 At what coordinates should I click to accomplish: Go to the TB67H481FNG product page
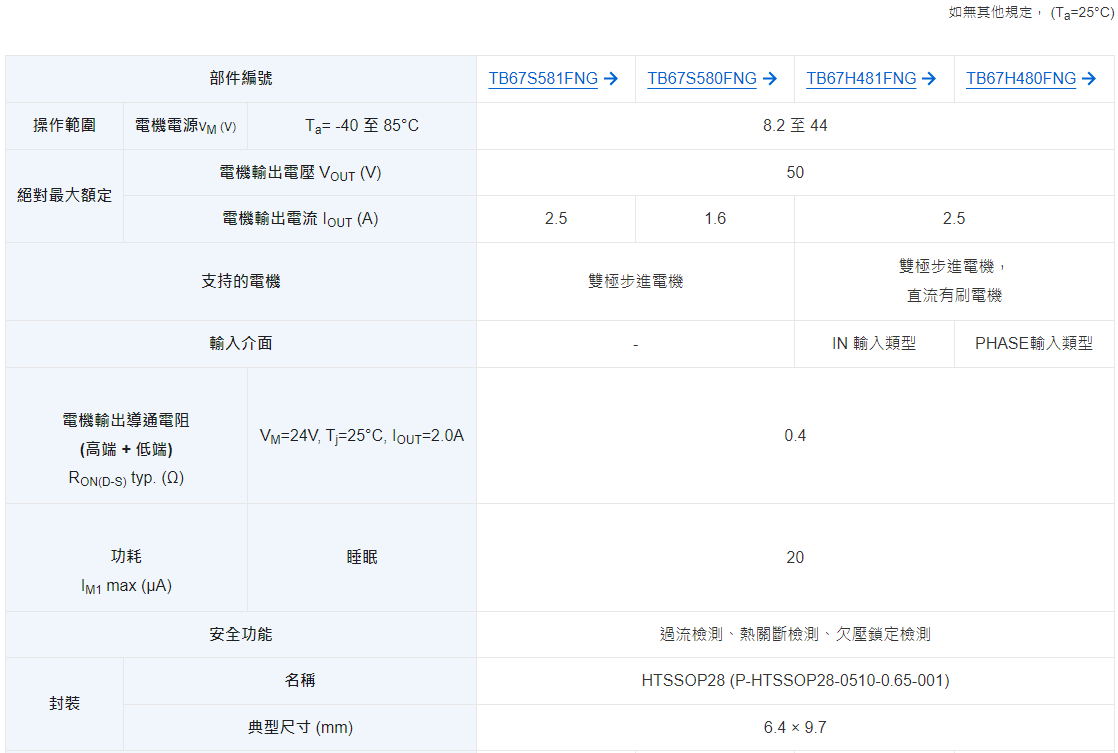pos(861,79)
